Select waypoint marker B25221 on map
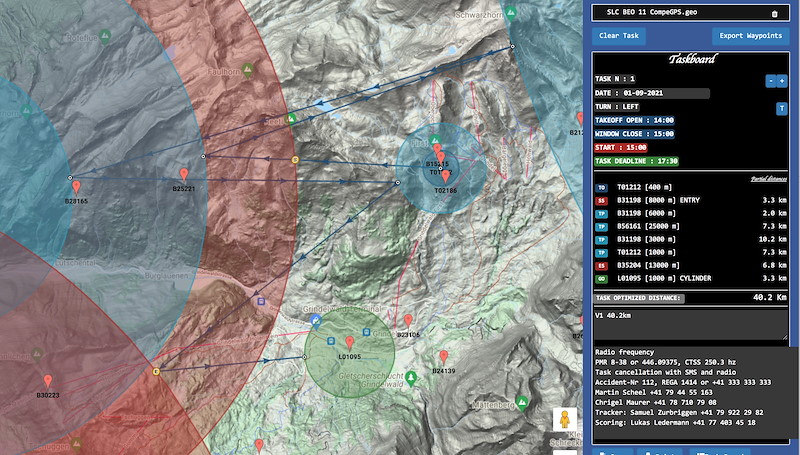This screenshot has width=800, height=455. pyautogui.click(x=183, y=175)
